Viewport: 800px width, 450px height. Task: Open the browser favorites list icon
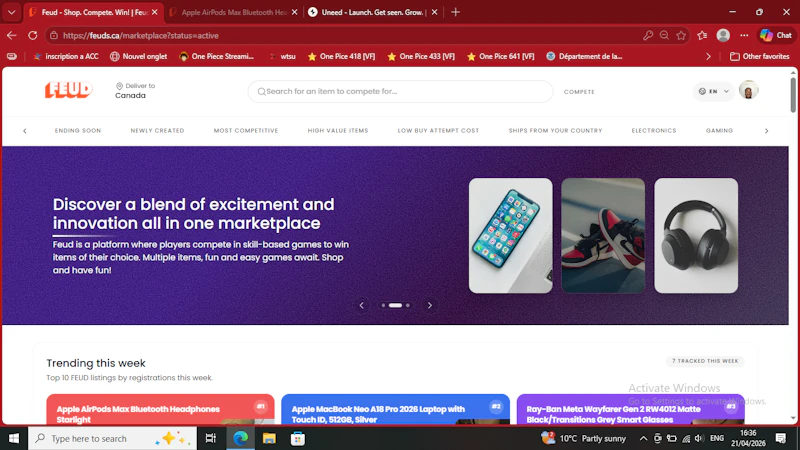click(703, 35)
